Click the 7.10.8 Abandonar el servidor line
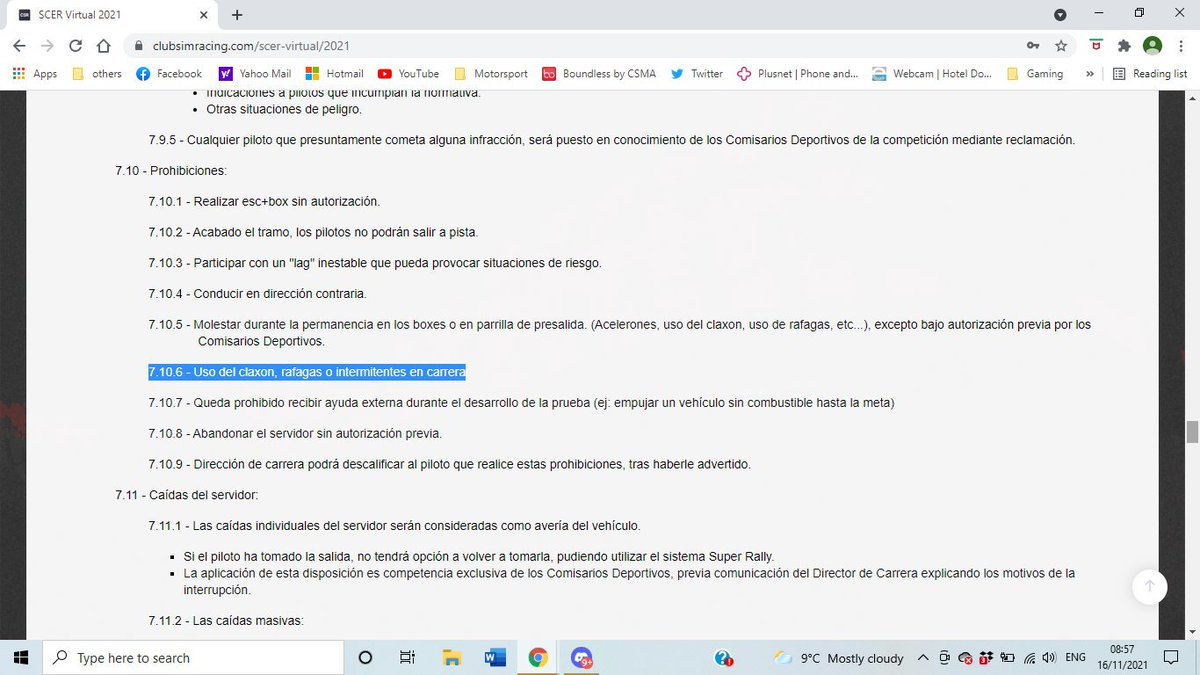The image size is (1200, 675). (x=295, y=433)
